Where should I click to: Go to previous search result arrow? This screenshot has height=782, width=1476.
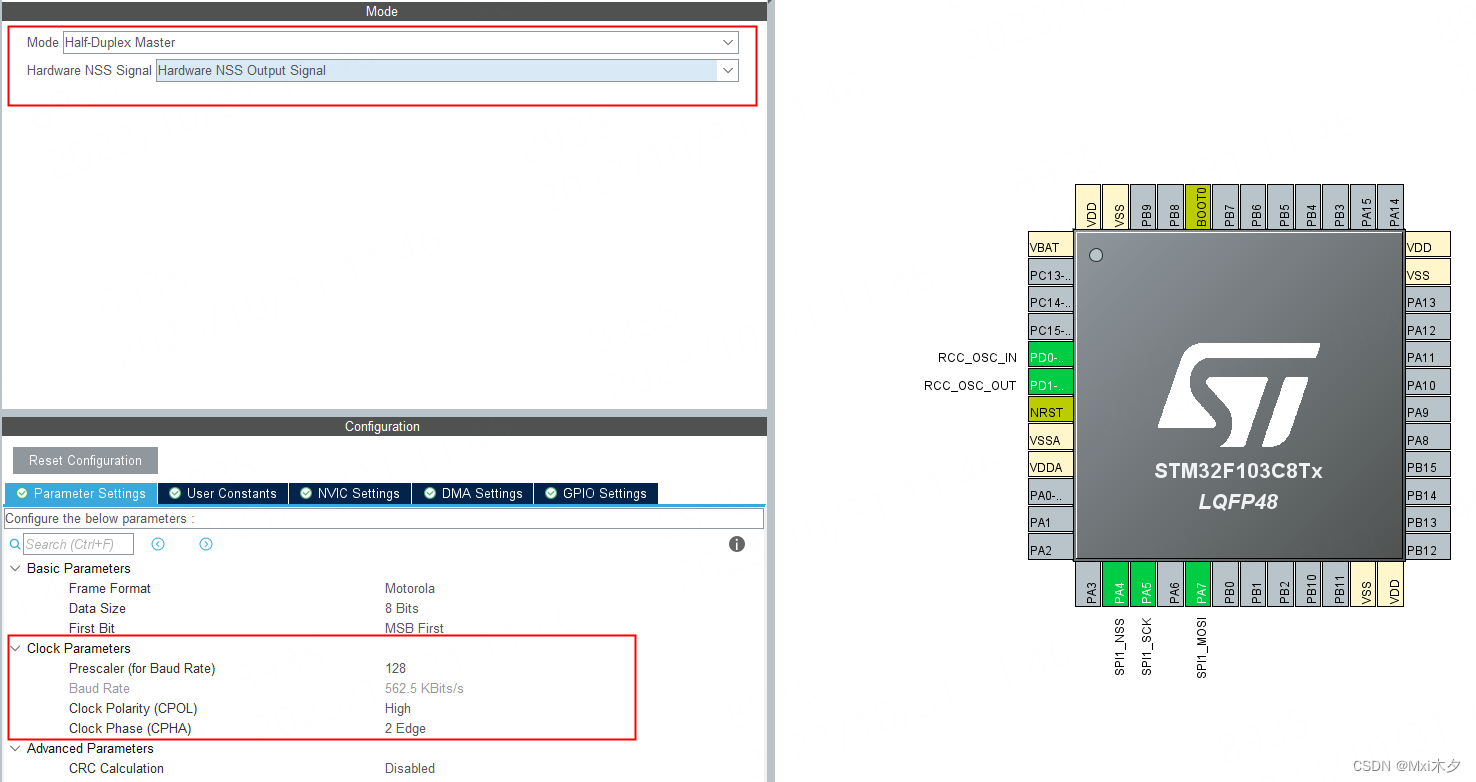[x=158, y=544]
